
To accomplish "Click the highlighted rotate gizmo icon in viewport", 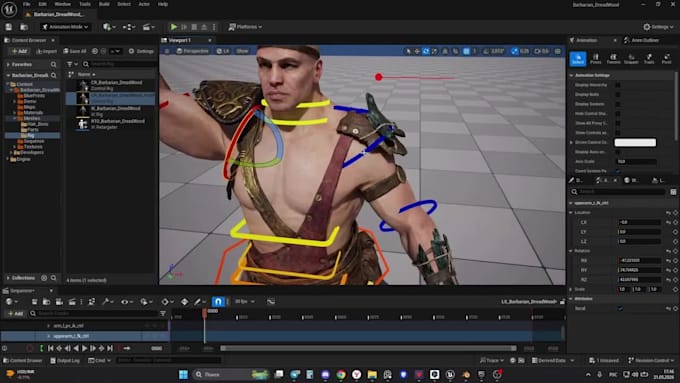I will click(x=426, y=51).
